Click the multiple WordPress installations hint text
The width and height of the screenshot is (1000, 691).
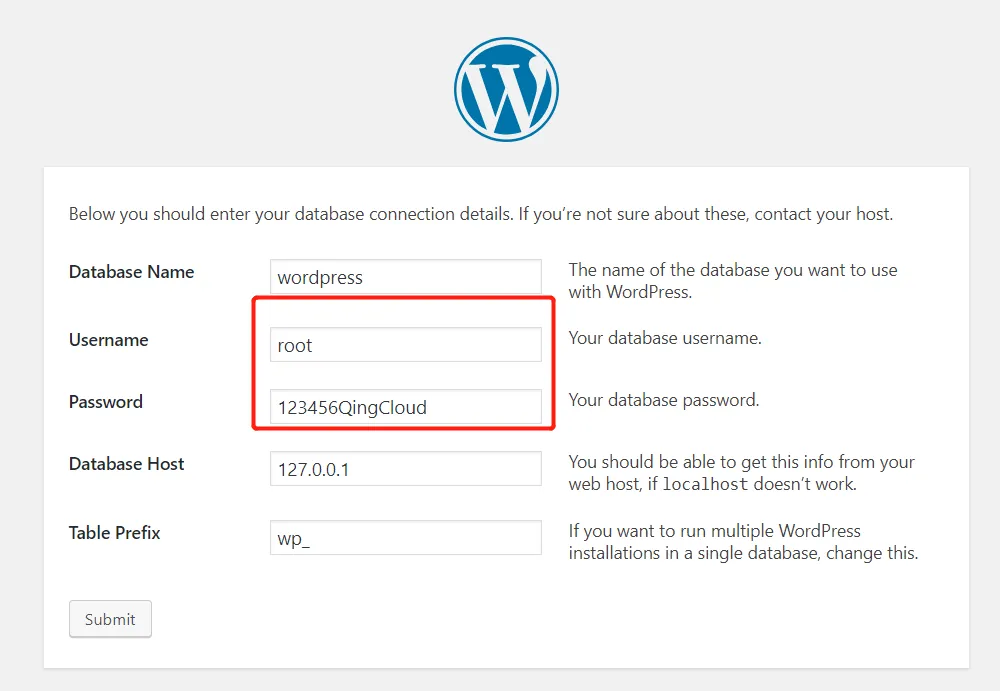742,541
